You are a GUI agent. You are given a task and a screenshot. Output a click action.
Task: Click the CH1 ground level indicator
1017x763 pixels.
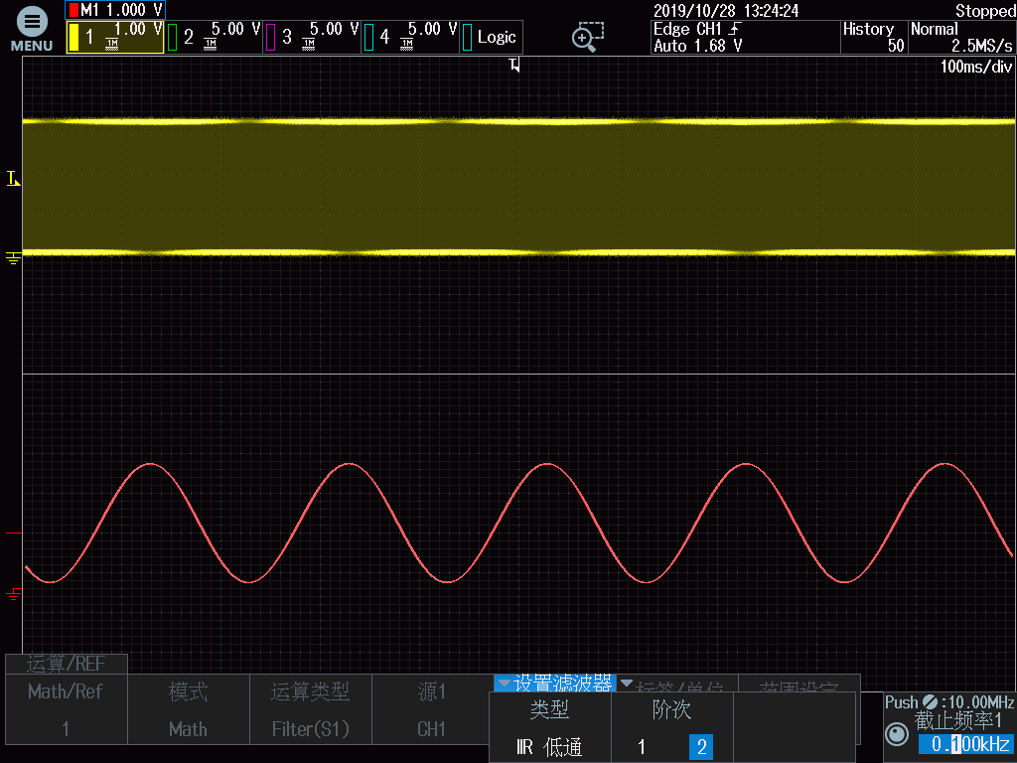[x=13, y=259]
